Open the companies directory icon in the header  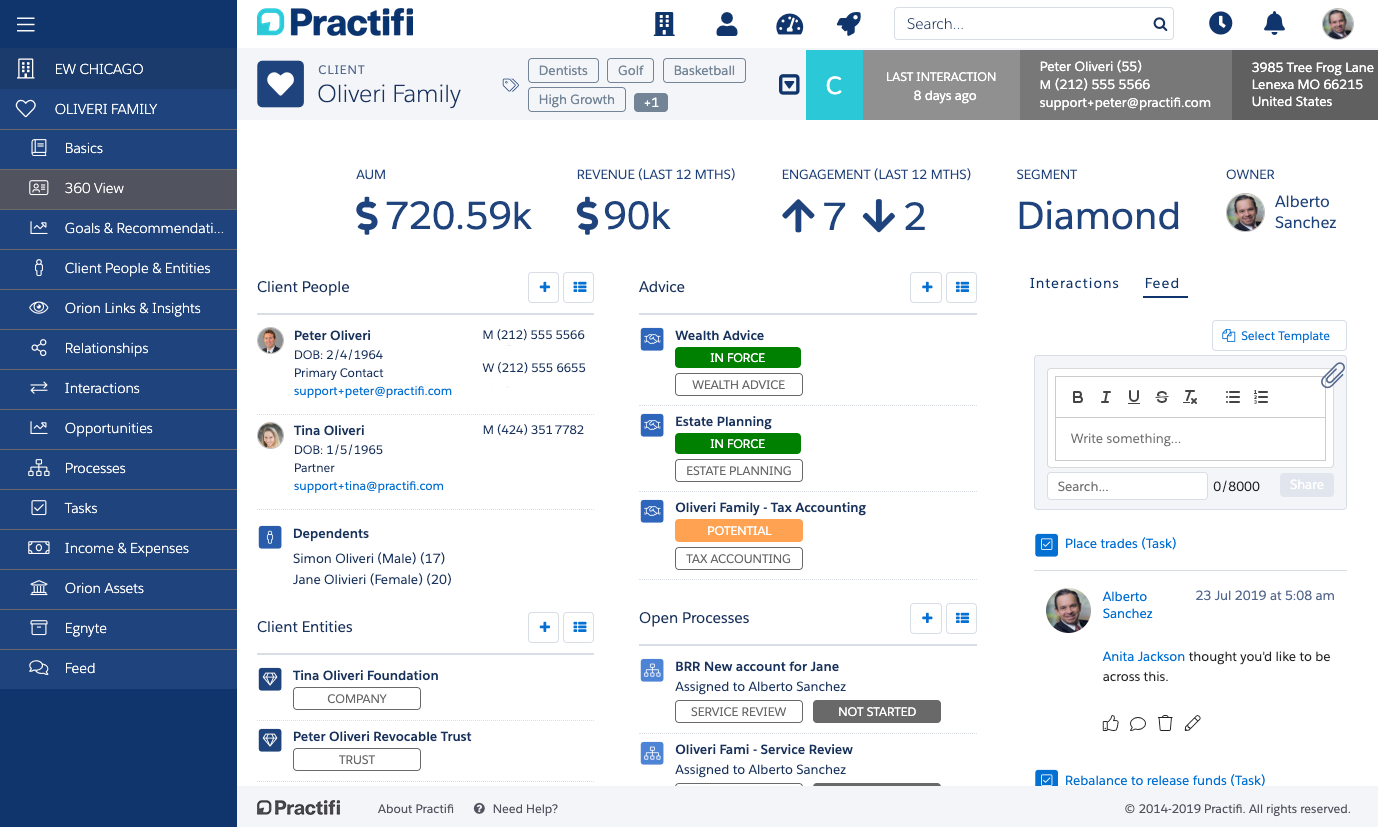(x=664, y=23)
